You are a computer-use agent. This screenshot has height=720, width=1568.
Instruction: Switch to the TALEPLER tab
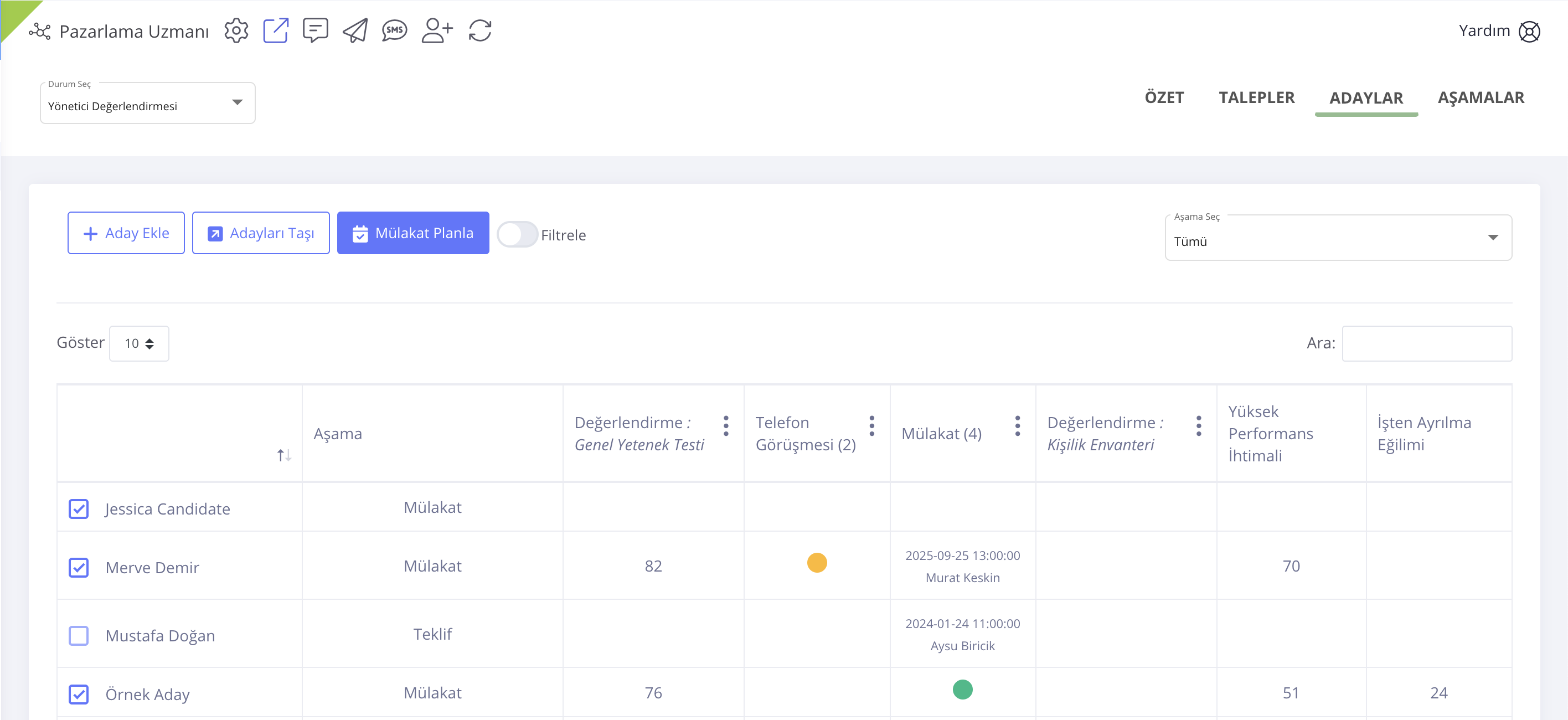point(1256,97)
